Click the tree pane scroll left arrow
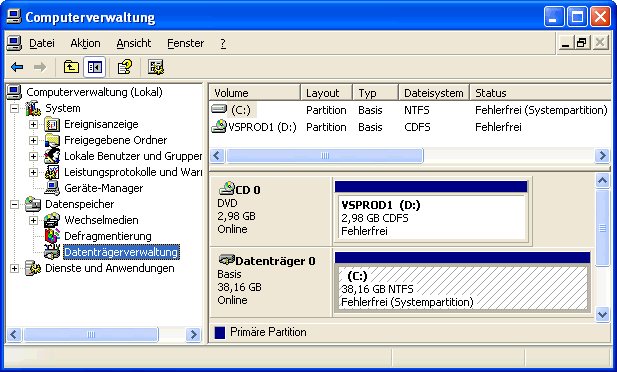Image resolution: width=617 pixels, height=372 pixels. coord(14,335)
